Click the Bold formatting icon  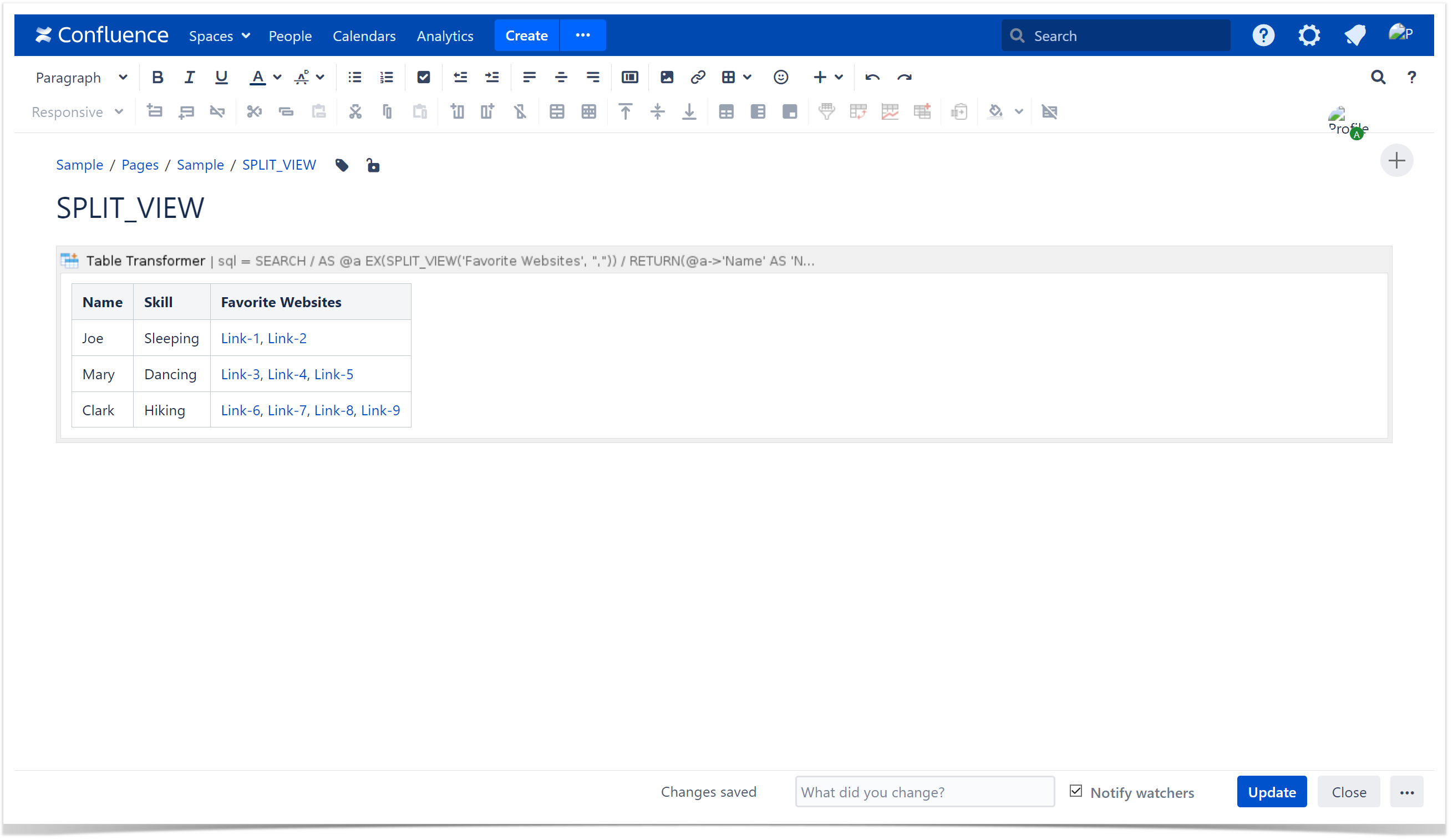coord(158,77)
